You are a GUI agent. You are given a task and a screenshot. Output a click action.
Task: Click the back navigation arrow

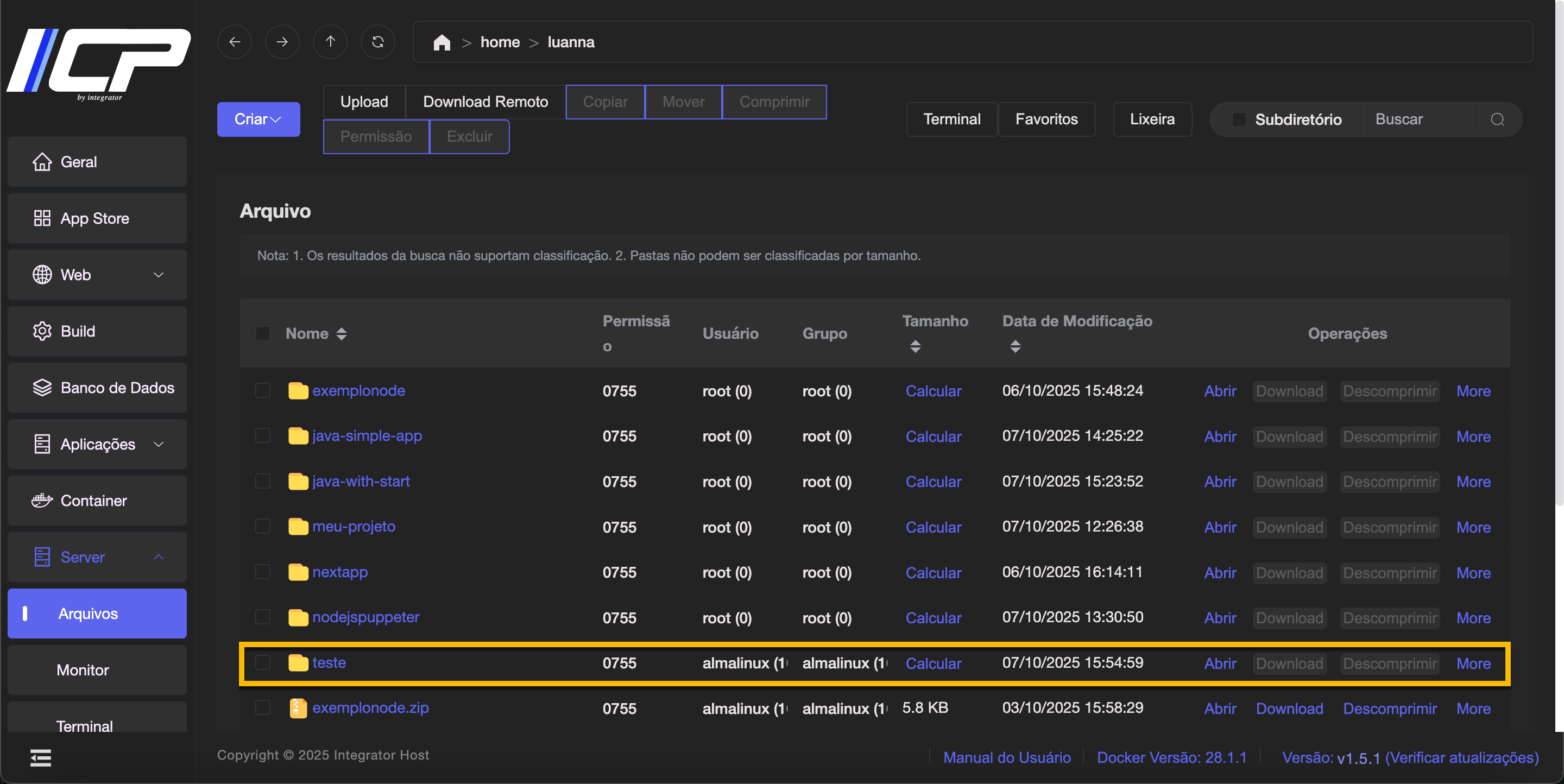pos(235,42)
